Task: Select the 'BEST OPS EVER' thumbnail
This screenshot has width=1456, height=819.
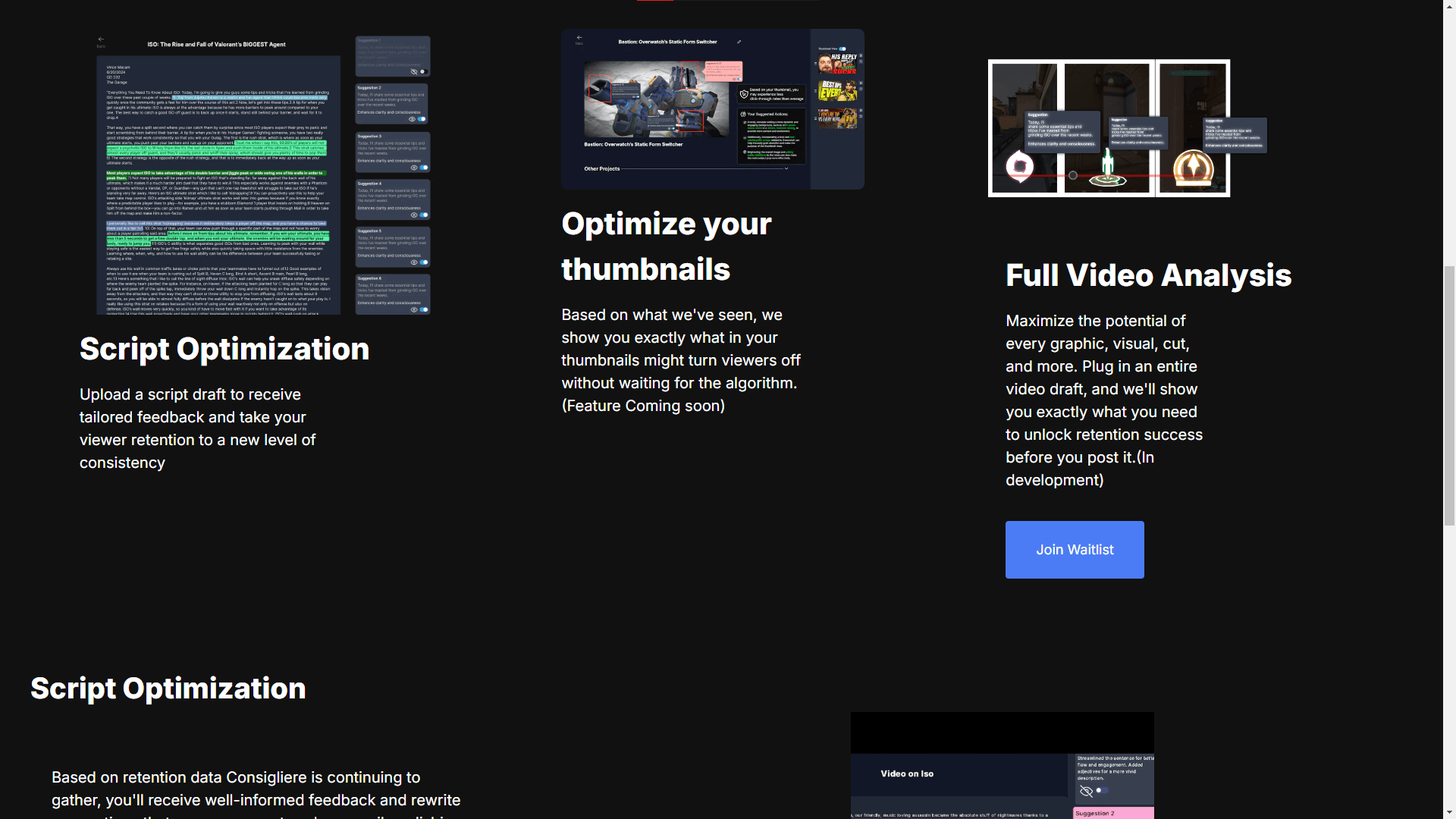Action: pos(837,91)
